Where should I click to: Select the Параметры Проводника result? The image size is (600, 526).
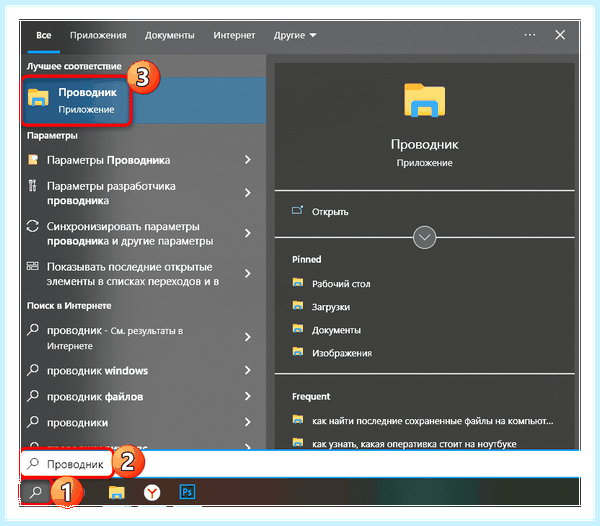[144, 160]
